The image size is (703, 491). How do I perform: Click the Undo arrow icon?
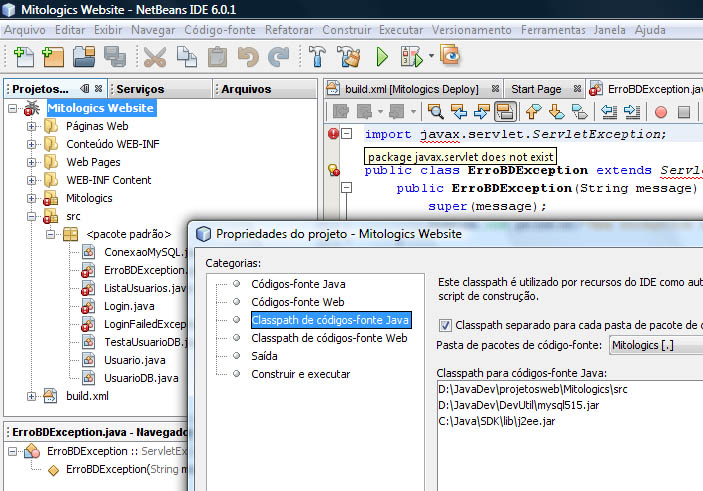[248, 57]
